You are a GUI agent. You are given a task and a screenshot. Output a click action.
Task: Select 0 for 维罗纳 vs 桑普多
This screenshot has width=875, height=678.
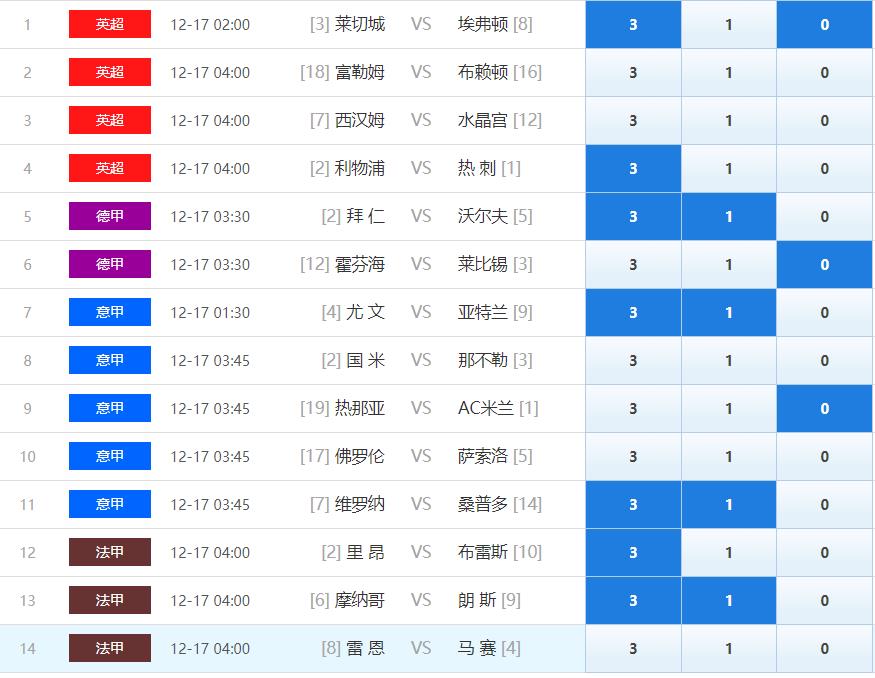pos(824,504)
